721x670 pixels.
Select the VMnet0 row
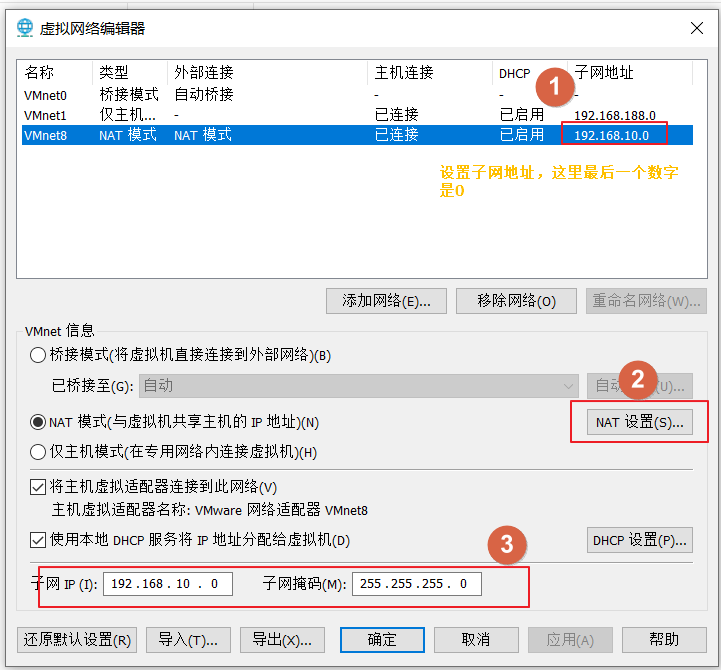point(357,95)
